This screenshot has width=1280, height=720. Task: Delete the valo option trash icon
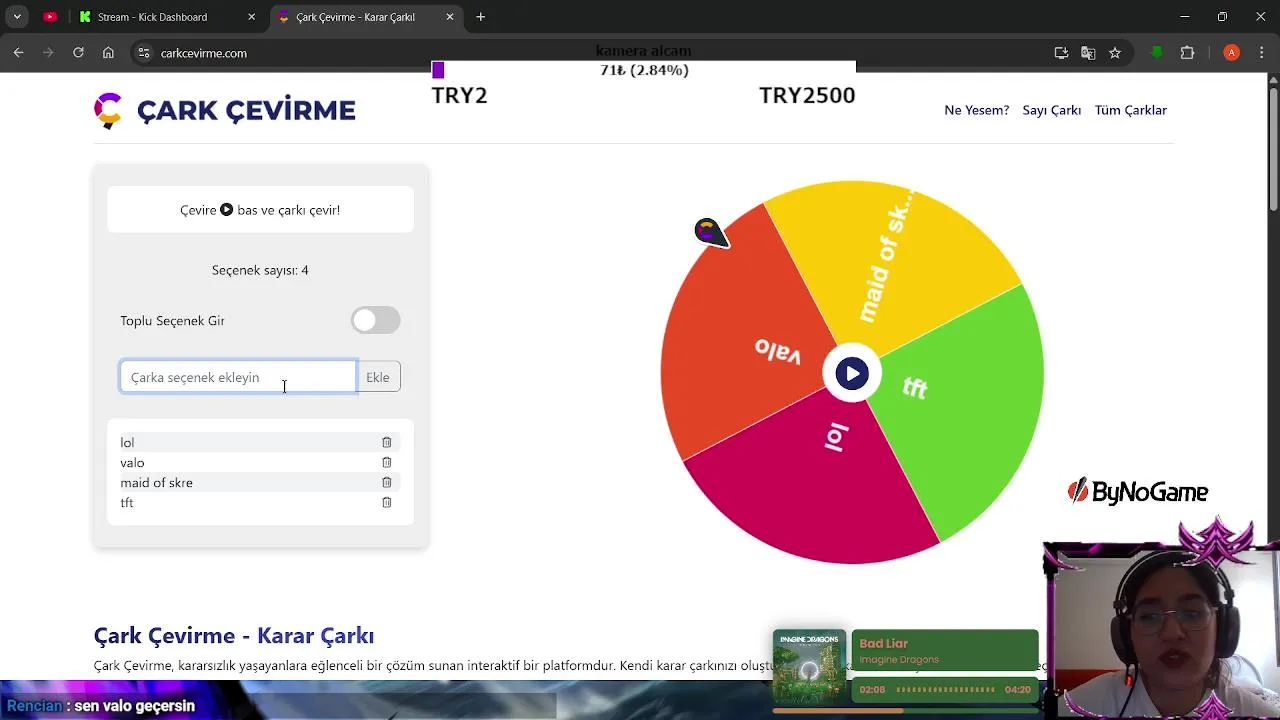click(x=386, y=462)
